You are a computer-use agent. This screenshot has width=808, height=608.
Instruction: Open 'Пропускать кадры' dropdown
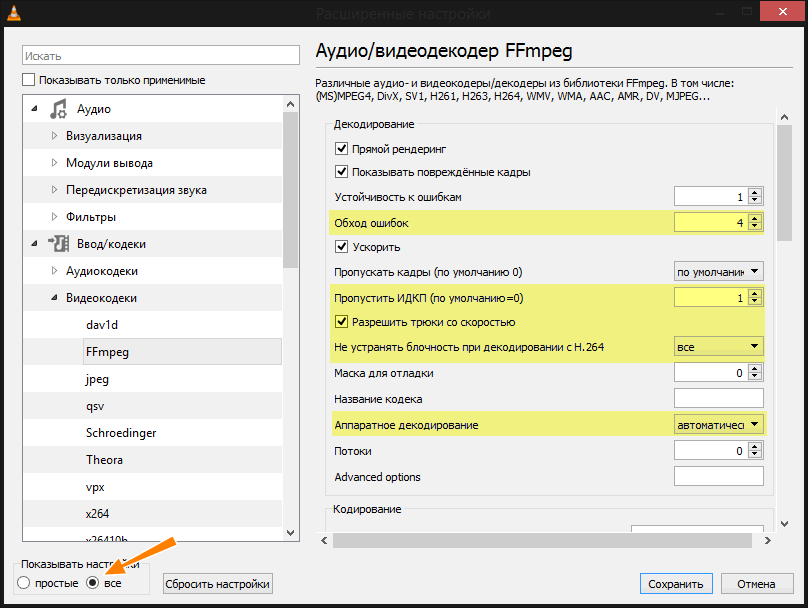tap(718, 272)
